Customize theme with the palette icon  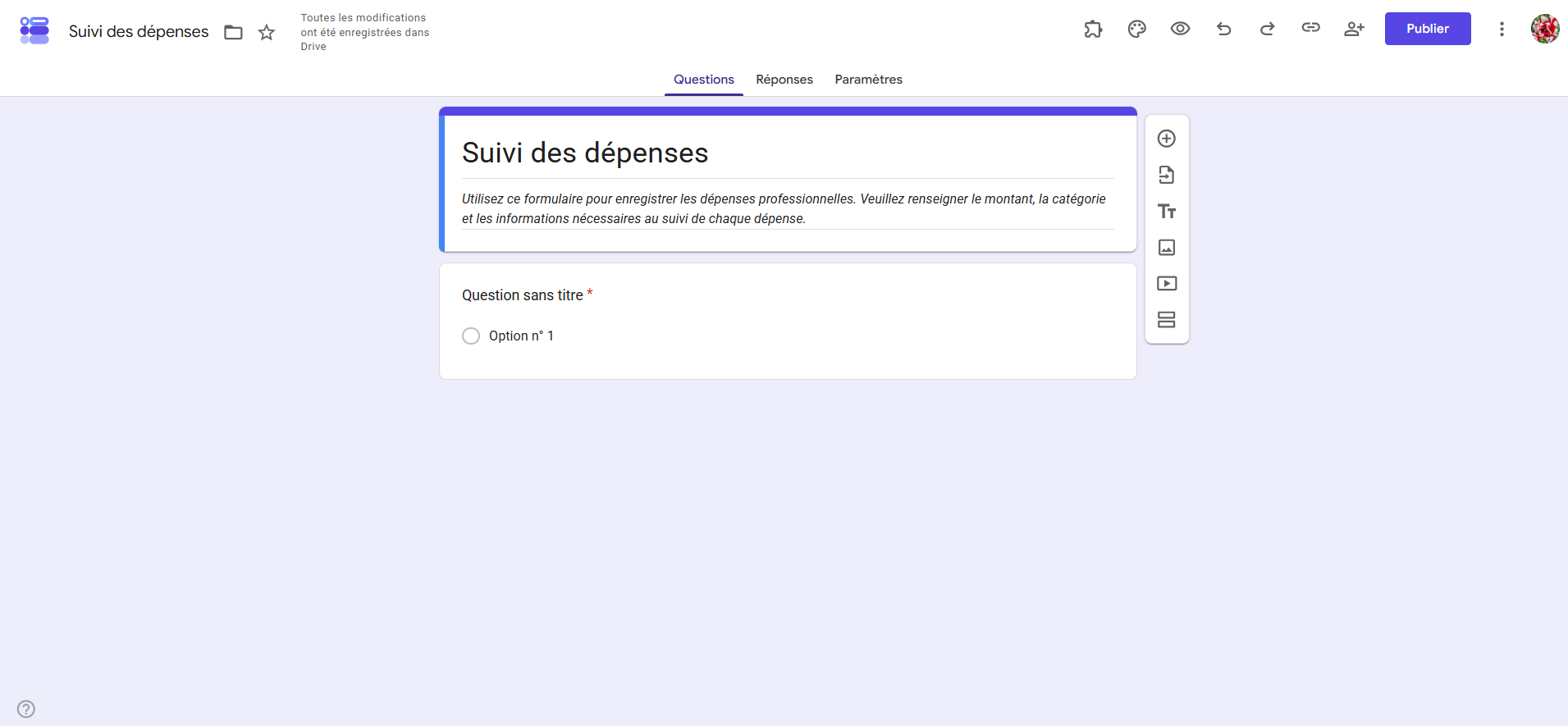tap(1136, 29)
